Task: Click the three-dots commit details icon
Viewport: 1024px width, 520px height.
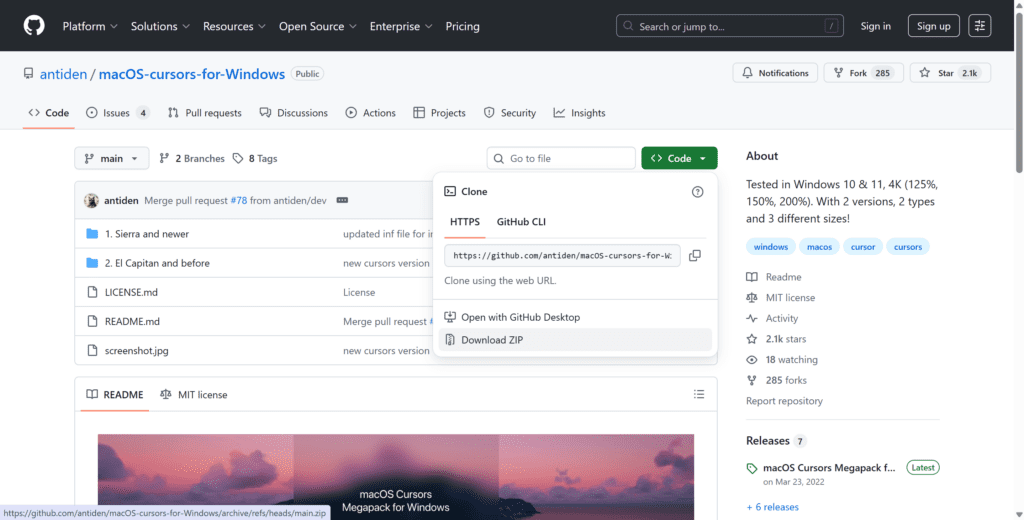Action: coord(342,200)
